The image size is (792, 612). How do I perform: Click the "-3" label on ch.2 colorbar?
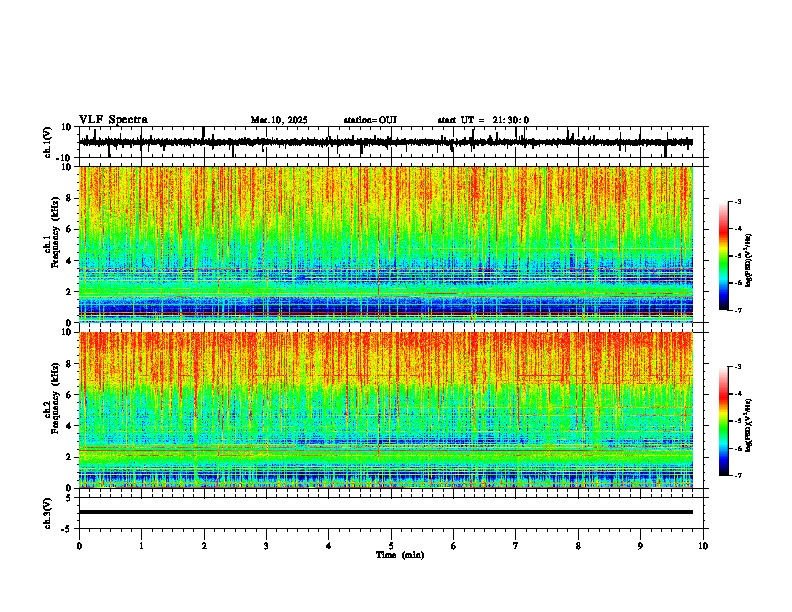tap(737, 367)
